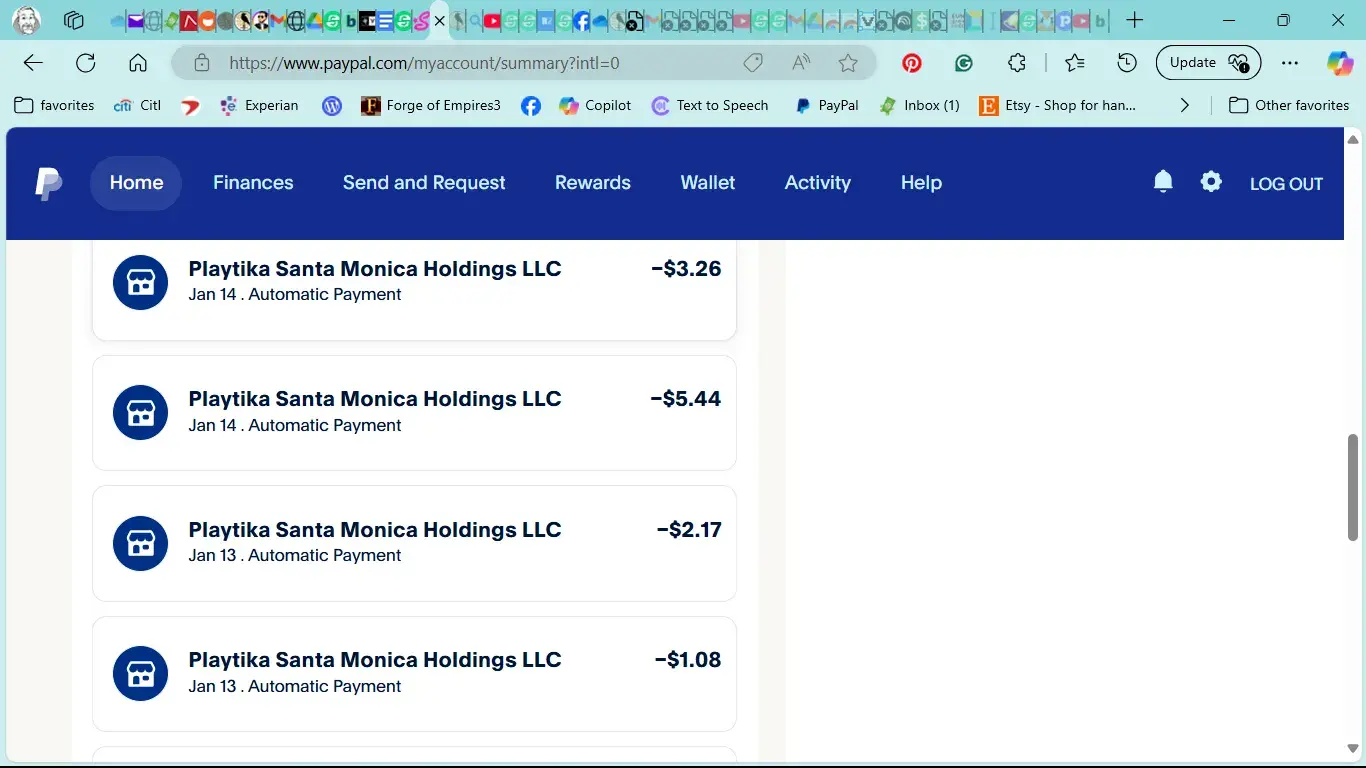The image size is (1366, 768).
Task: Open the Activity tab
Action: (817, 183)
